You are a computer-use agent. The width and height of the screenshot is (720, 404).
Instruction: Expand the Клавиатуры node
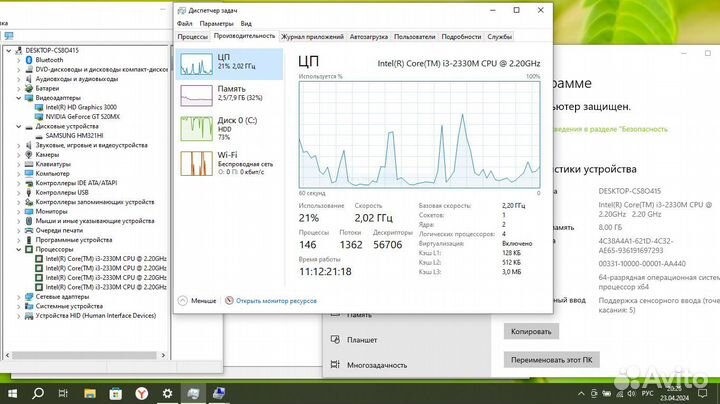click(19, 164)
